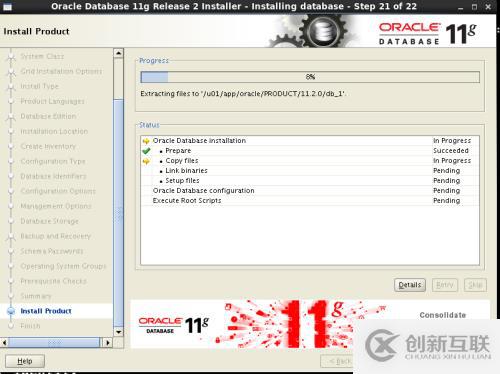This screenshot has width=500, height=374.
Task: Open installation Details log
Action: pyautogui.click(x=410, y=285)
